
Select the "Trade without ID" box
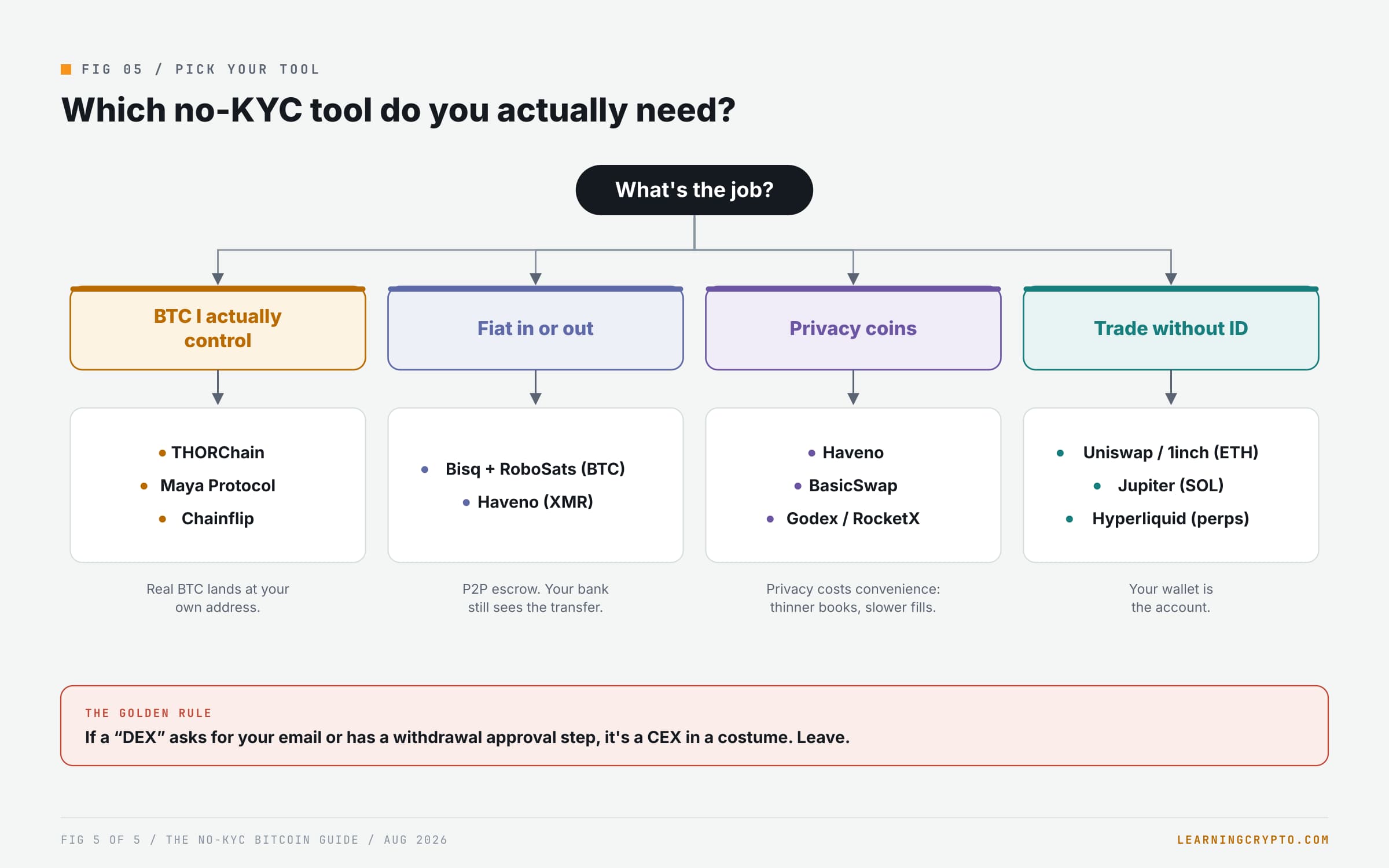pos(1171,328)
